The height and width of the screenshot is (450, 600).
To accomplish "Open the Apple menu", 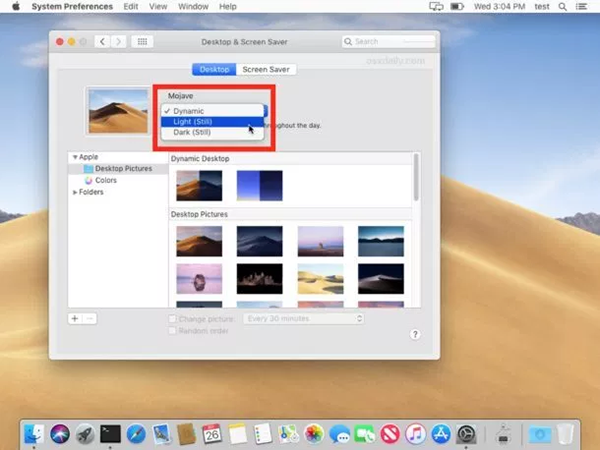I will click(x=16, y=6).
